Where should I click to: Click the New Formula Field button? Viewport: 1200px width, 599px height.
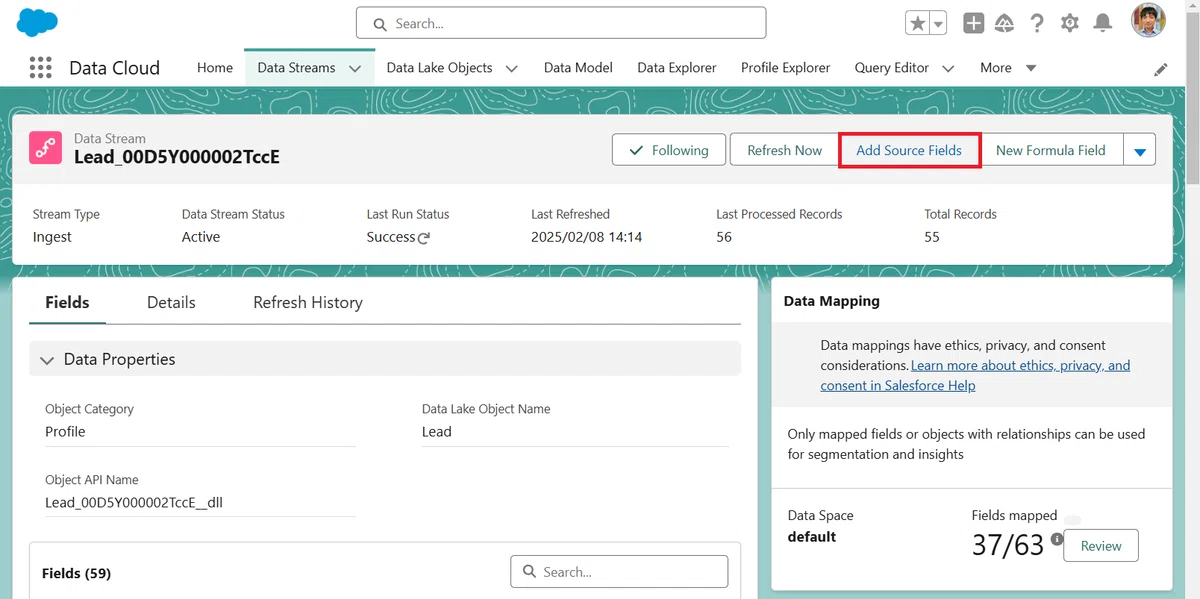(x=1051, y=150)
